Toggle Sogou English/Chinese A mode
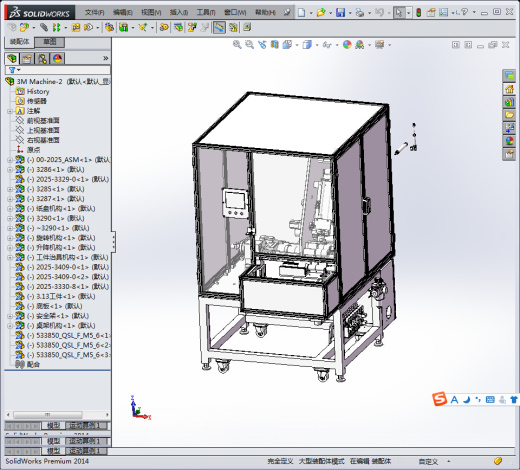 [454, 399]
